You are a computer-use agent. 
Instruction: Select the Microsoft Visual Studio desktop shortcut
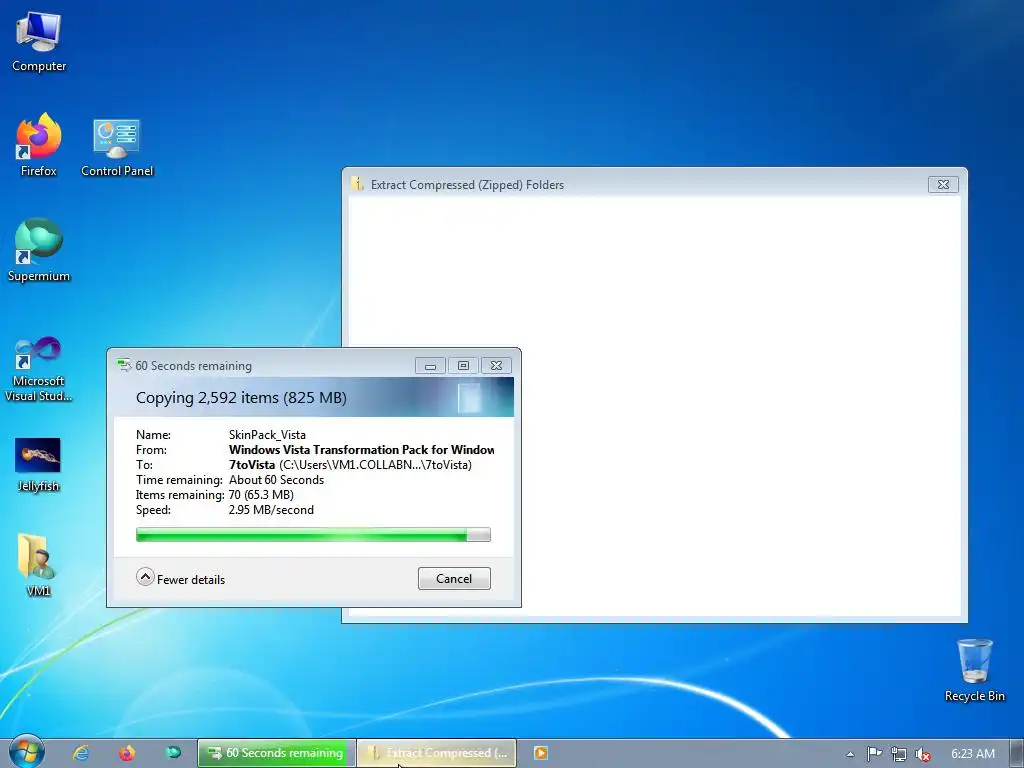[x=39, y=369]
